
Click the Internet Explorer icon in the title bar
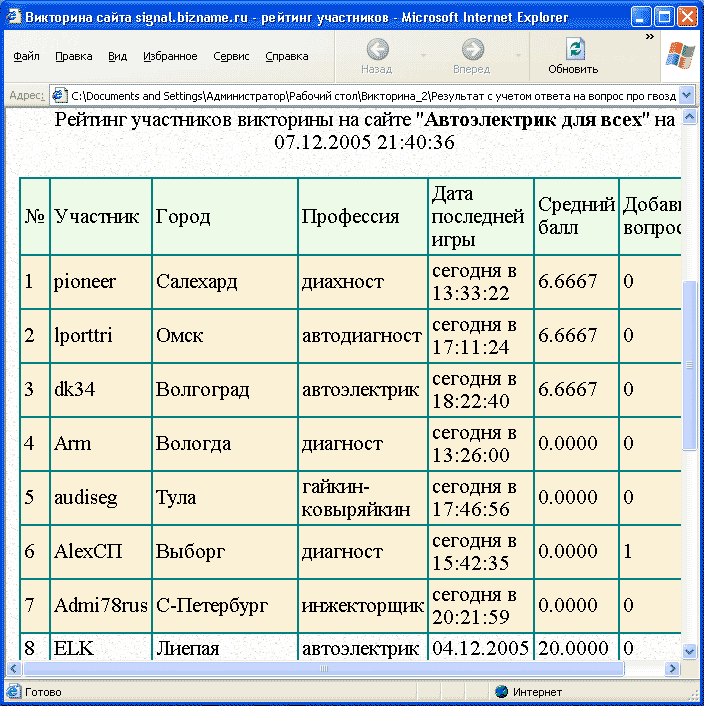14,16
